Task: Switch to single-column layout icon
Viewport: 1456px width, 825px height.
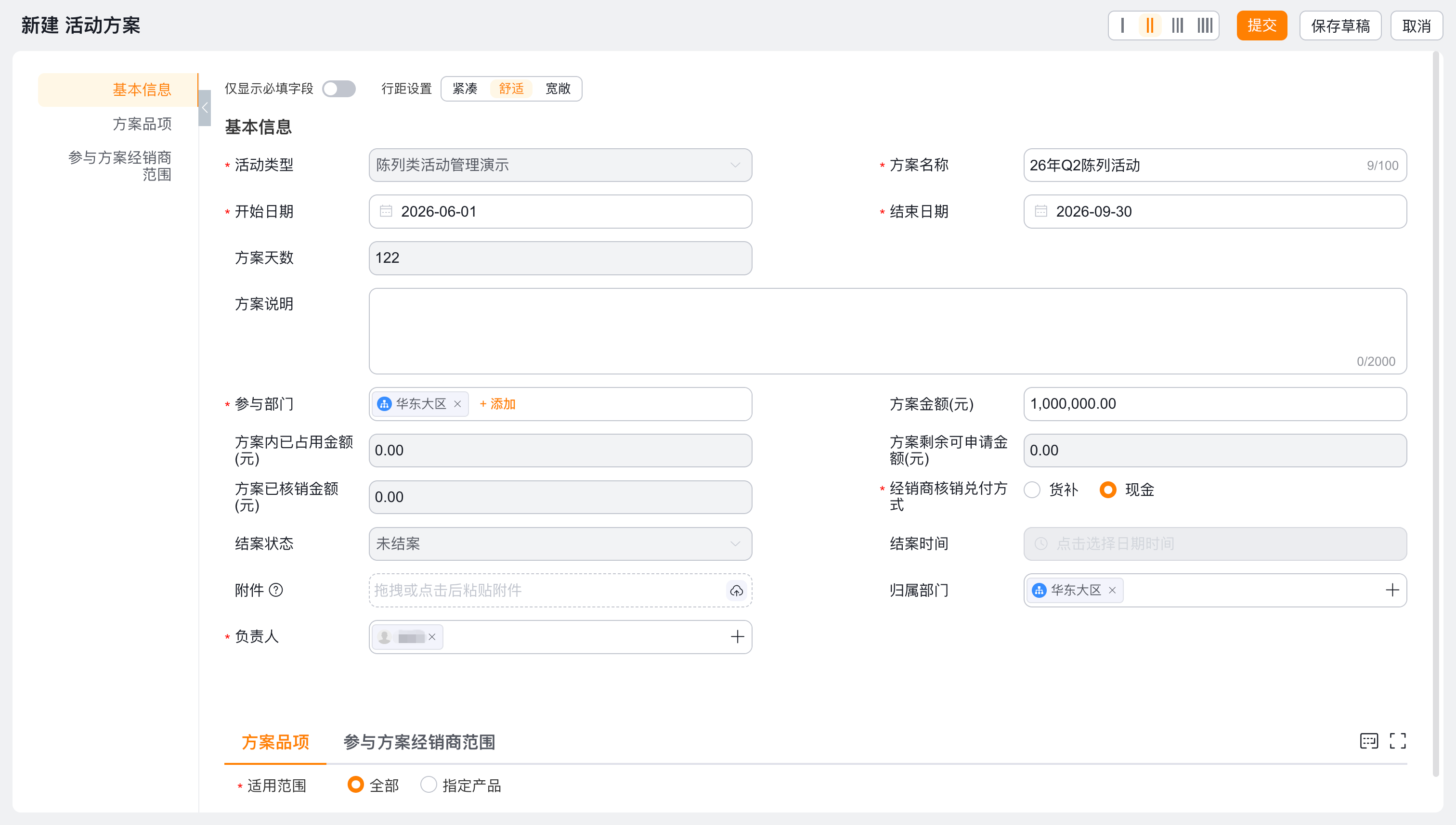Action: (x=1122, y=26)
